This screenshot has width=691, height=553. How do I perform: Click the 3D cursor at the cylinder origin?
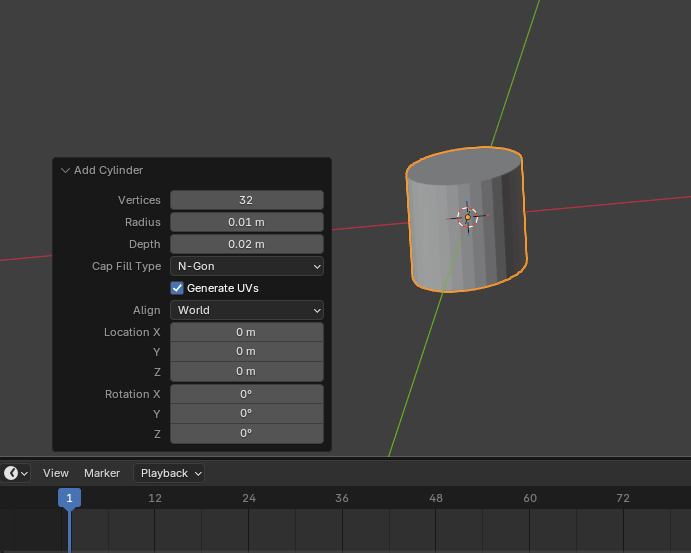[468, 217]
